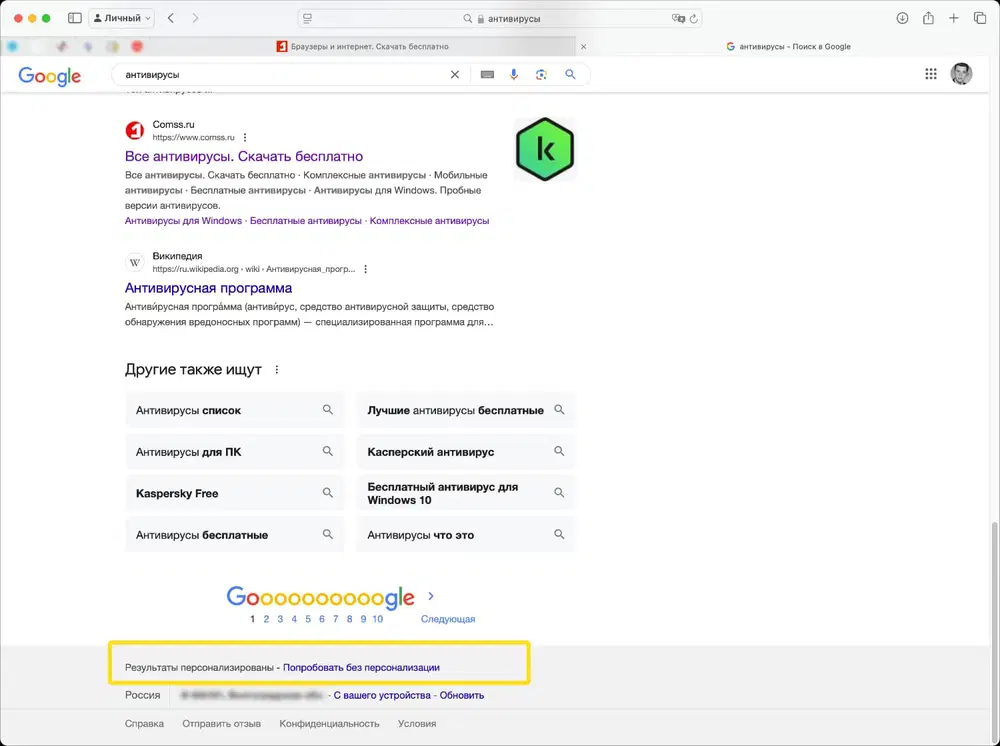Image resolution: width=1000 pixels, height=746 pixels.
Task: Click the translate icon in address bar
Action: 679,18
